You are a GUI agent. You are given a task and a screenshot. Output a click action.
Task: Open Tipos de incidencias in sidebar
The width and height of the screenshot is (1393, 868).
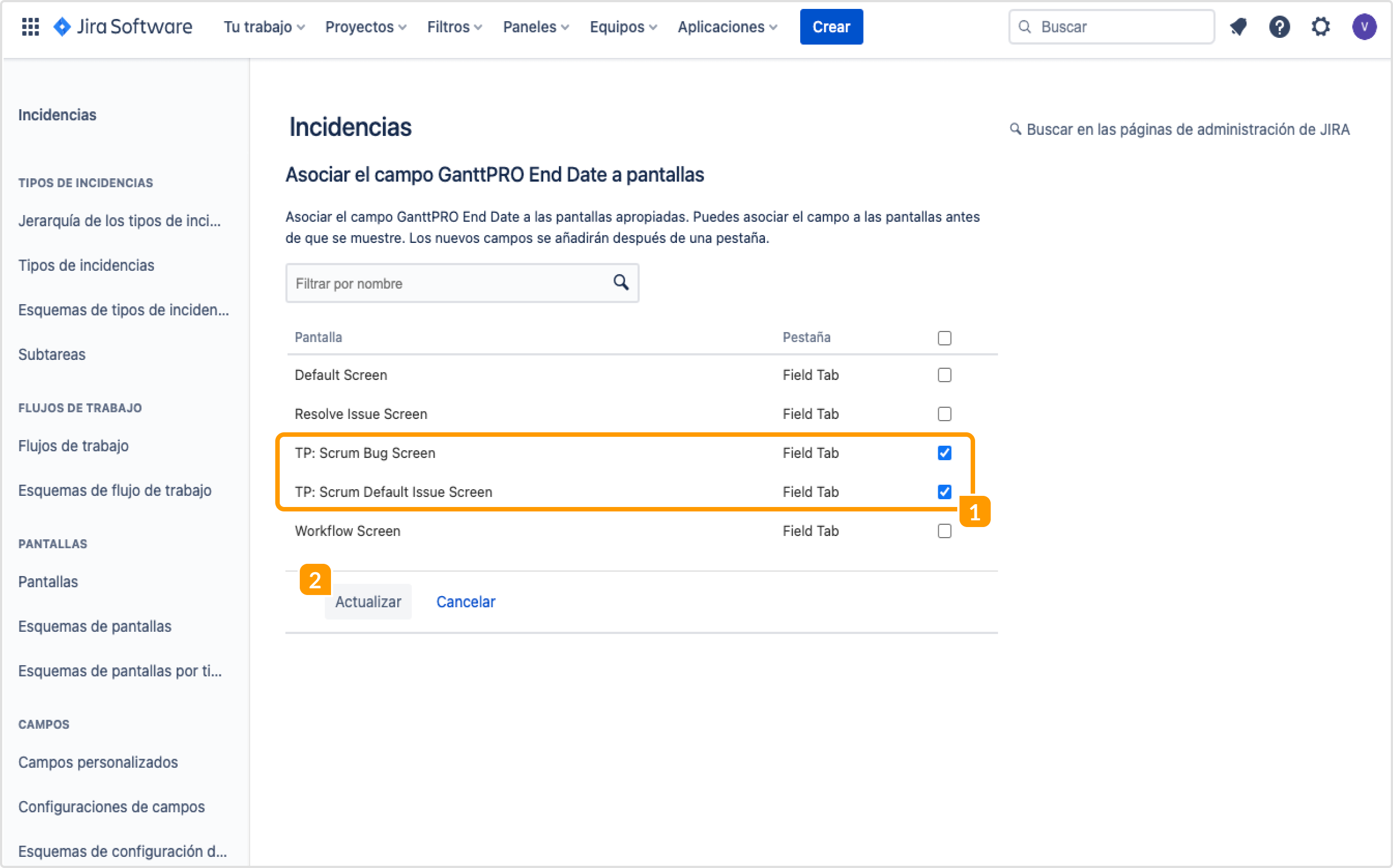coord(86,265)
